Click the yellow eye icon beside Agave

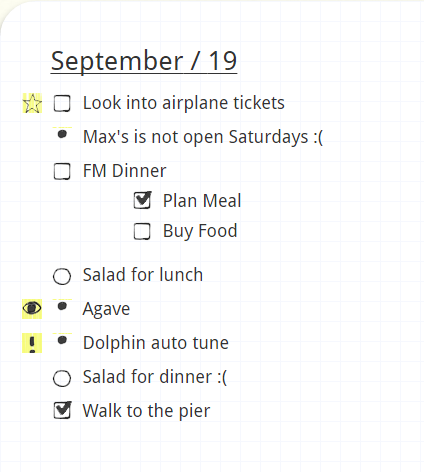32,309
